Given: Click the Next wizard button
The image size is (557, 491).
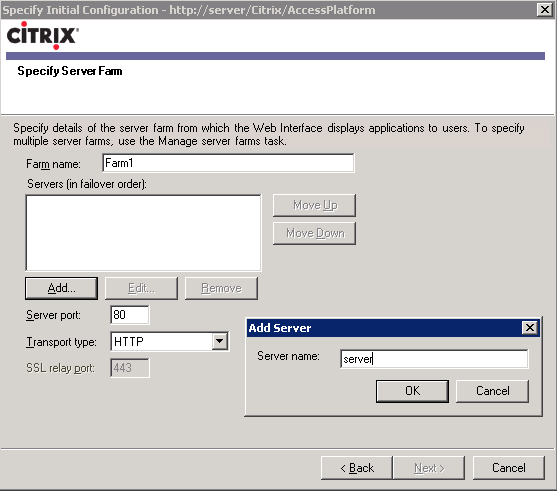Looking at the screenshot, I should point(429,468).
